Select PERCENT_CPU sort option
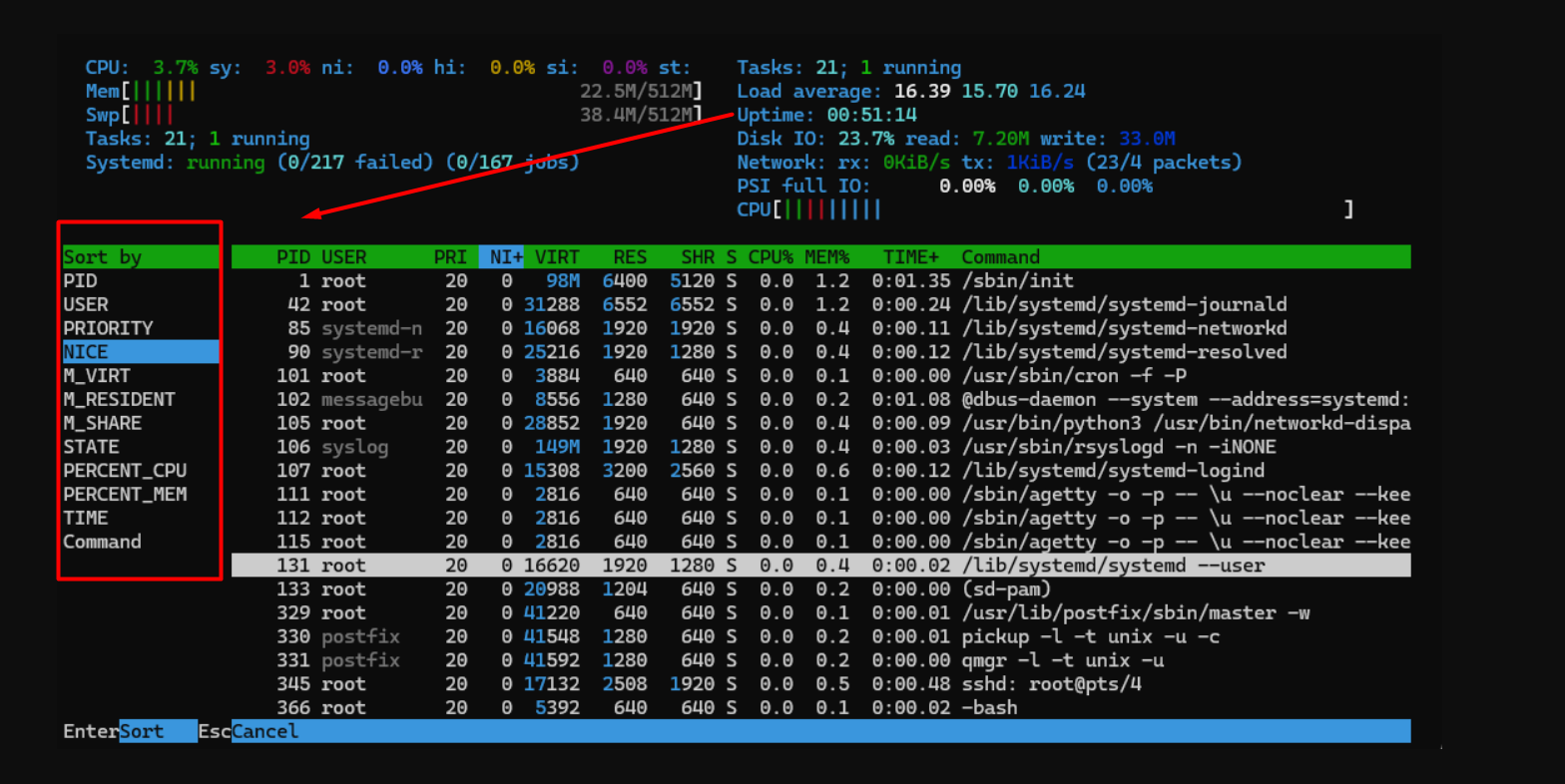1565x784 pixels. pyautogui.click(x=125, y=471)
